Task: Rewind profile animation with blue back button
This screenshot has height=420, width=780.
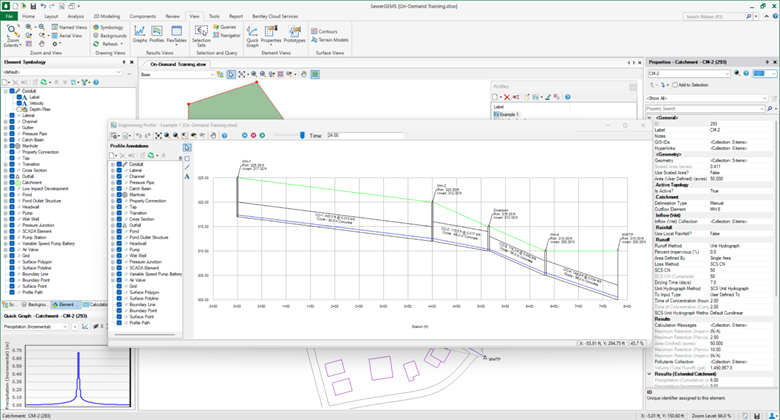Action: (244, 135)
